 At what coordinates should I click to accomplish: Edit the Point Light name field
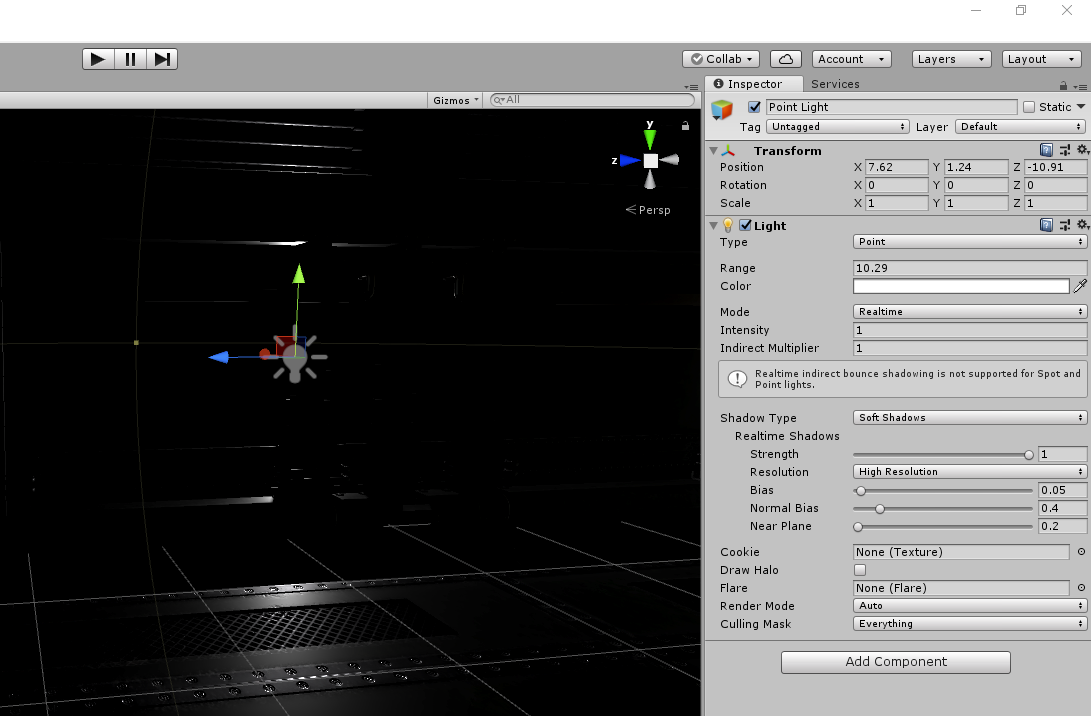click(891, 107)
